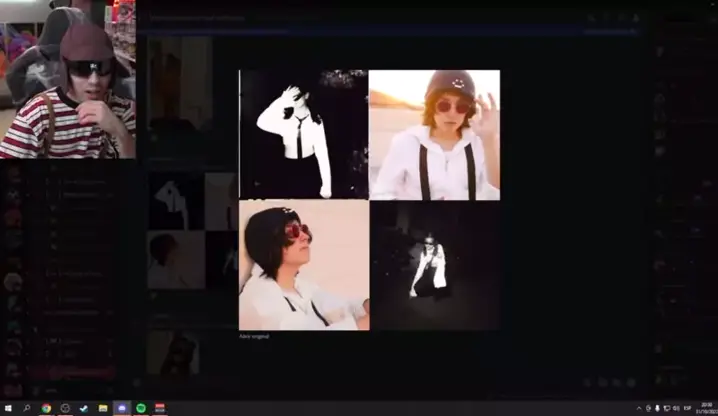Click the bottom-right dark glowing photo
This screenshot has width=718, height=416.
tap(434, 265)
